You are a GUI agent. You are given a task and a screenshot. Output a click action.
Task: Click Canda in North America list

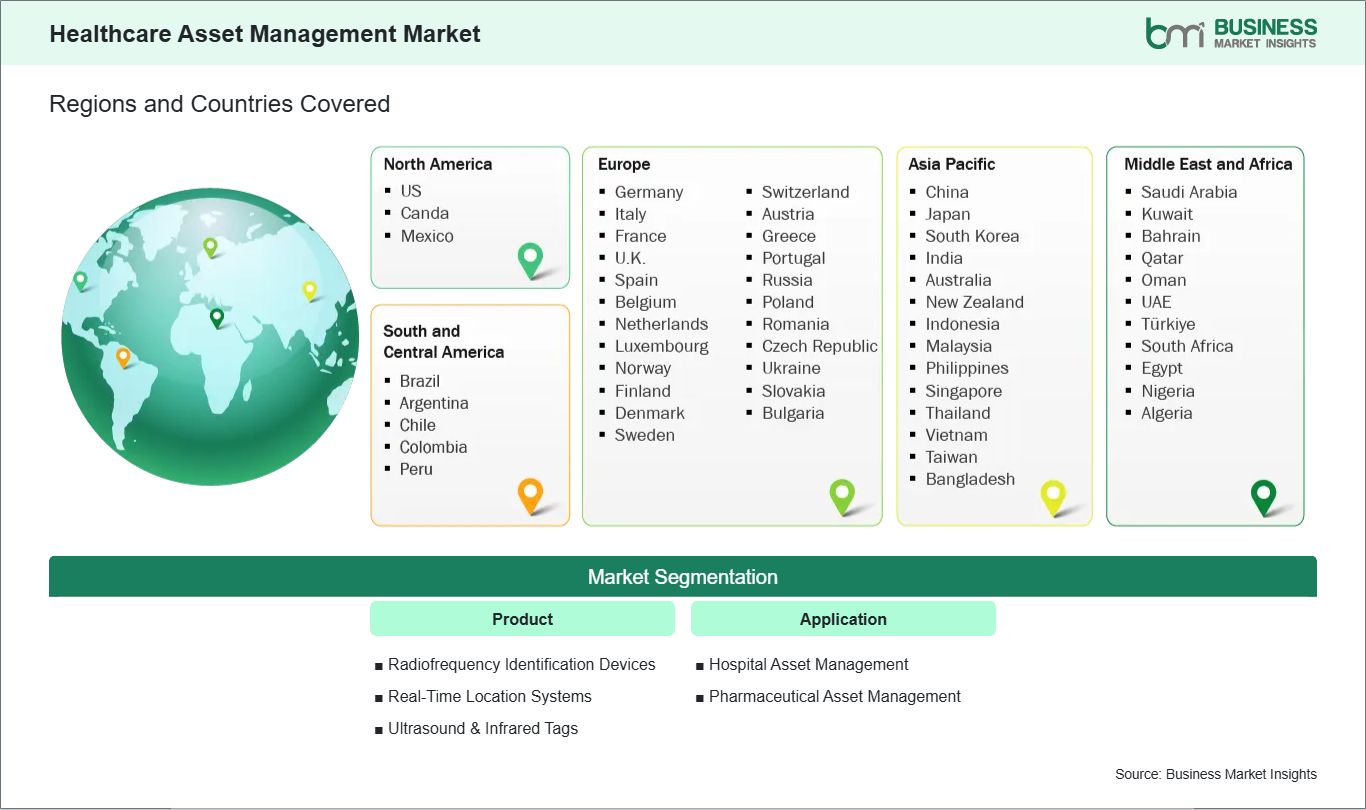[x=425, y=213]
